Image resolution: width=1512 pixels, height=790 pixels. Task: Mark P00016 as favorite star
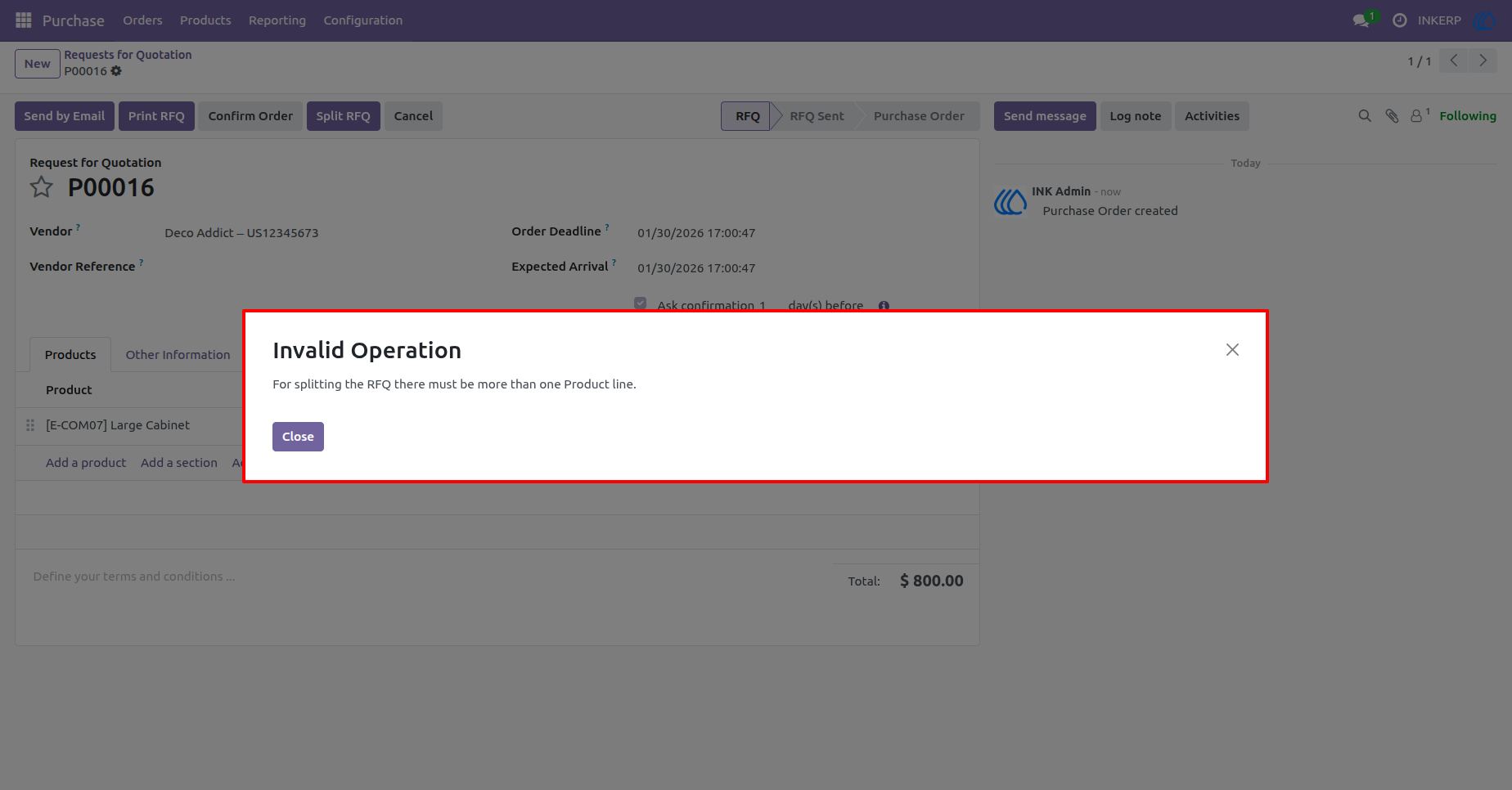point(42,187)
